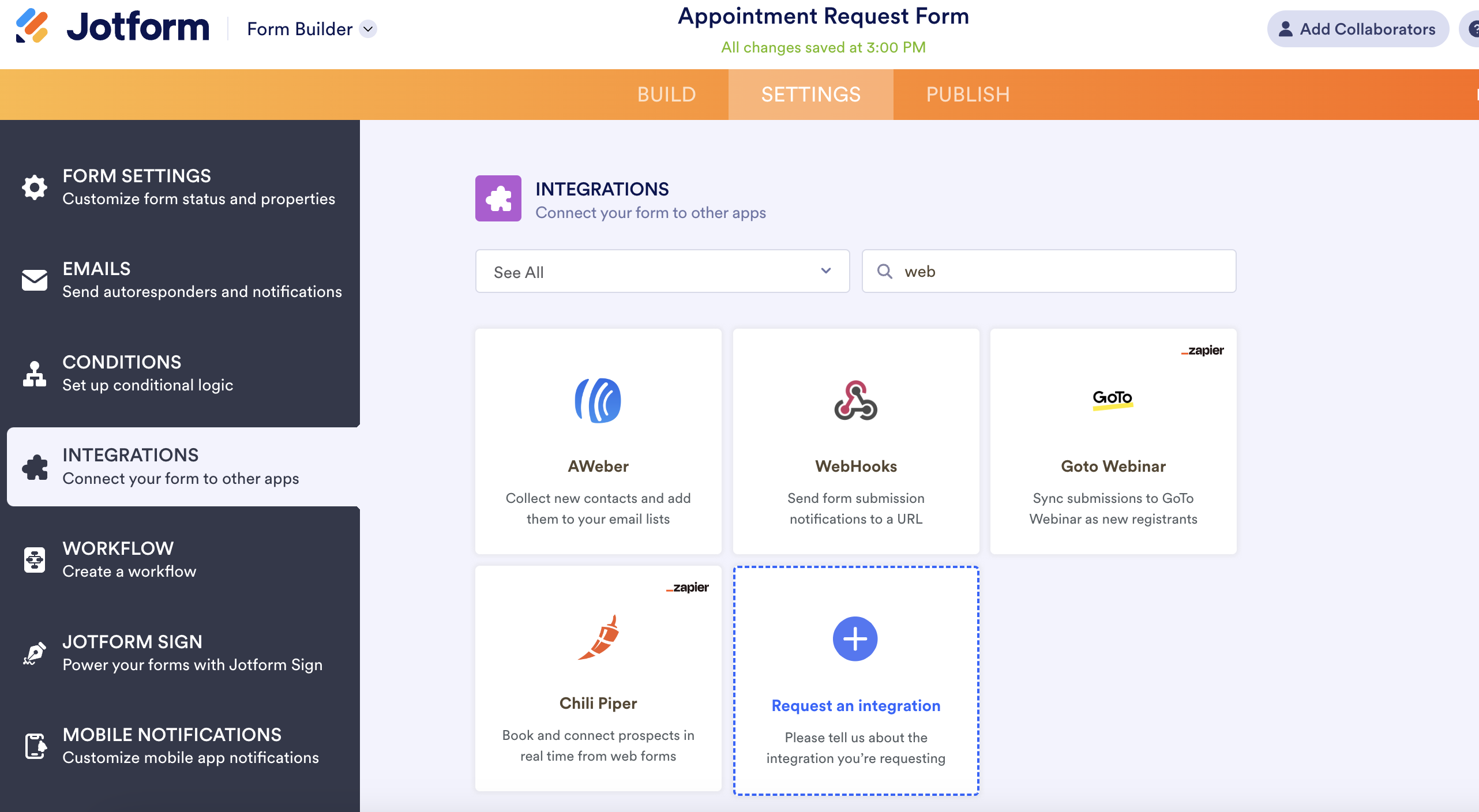This screenshot has width=1479, height=812.
Task: Open the EMAILS sidebar section
Action: click(180, 280)
